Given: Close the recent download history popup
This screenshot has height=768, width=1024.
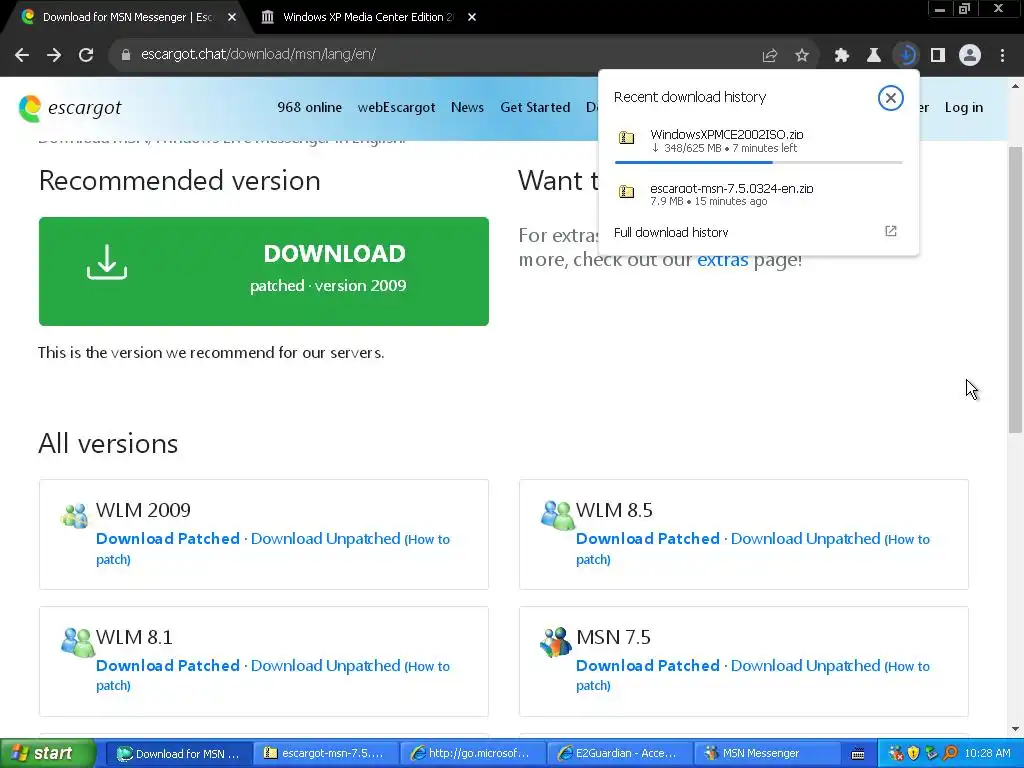Looking at the screenshot, I should (x=890, y=98).
